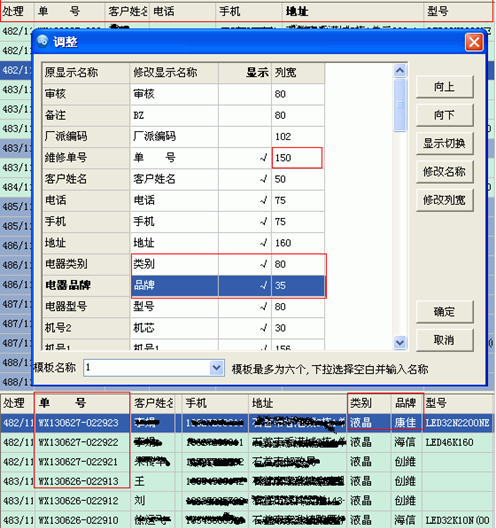This screenshot has height=528, width=496.
Task: Click 地址 header in top background table
Action: tap(352, 12)
